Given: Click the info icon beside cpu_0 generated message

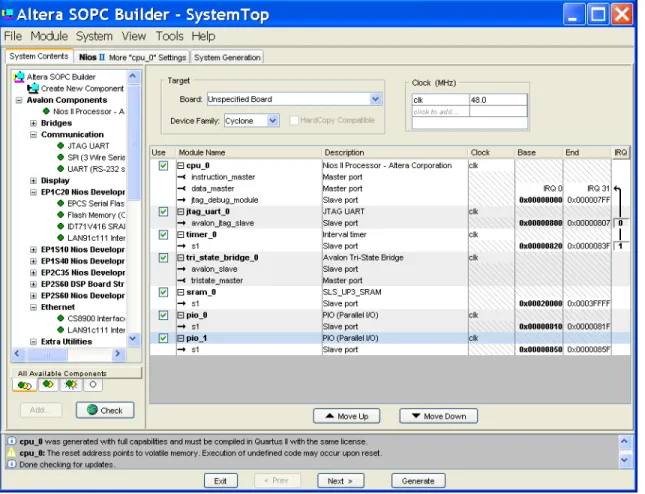Looking at the screenshot, I should click(x=12, y=441).
